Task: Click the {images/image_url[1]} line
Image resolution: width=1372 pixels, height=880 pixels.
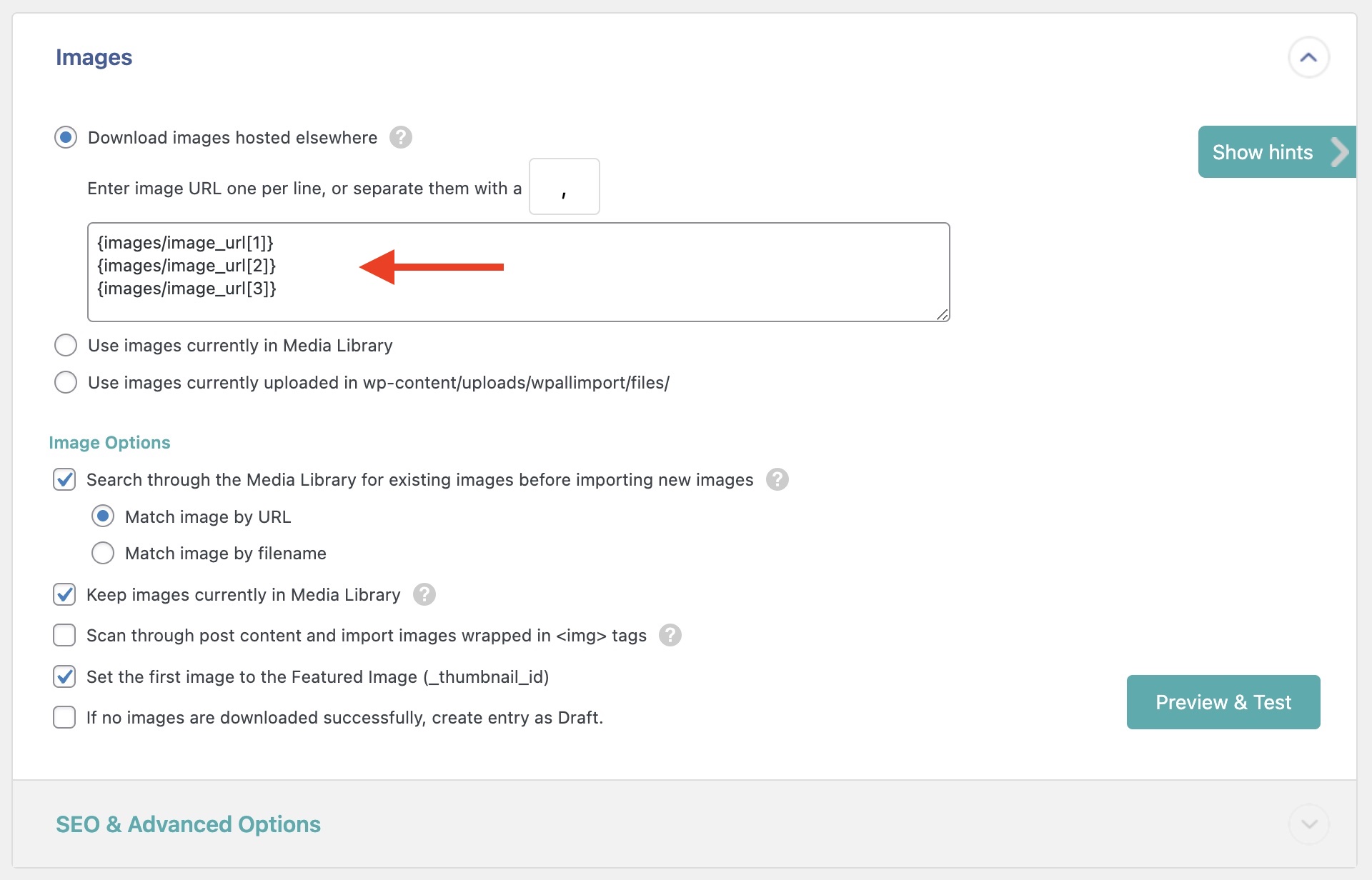Action: [186, 243]
